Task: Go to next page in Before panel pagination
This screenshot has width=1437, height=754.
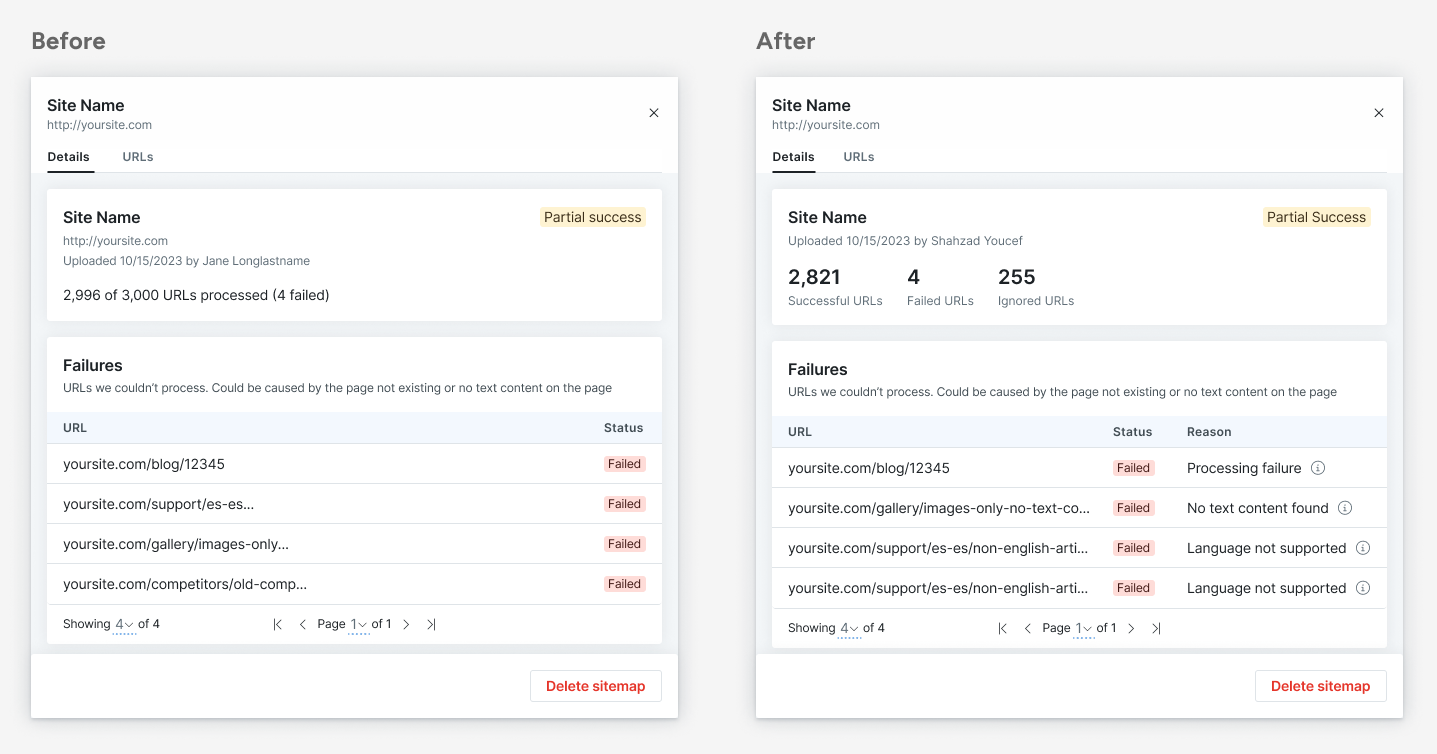Action: pos(406,624)
